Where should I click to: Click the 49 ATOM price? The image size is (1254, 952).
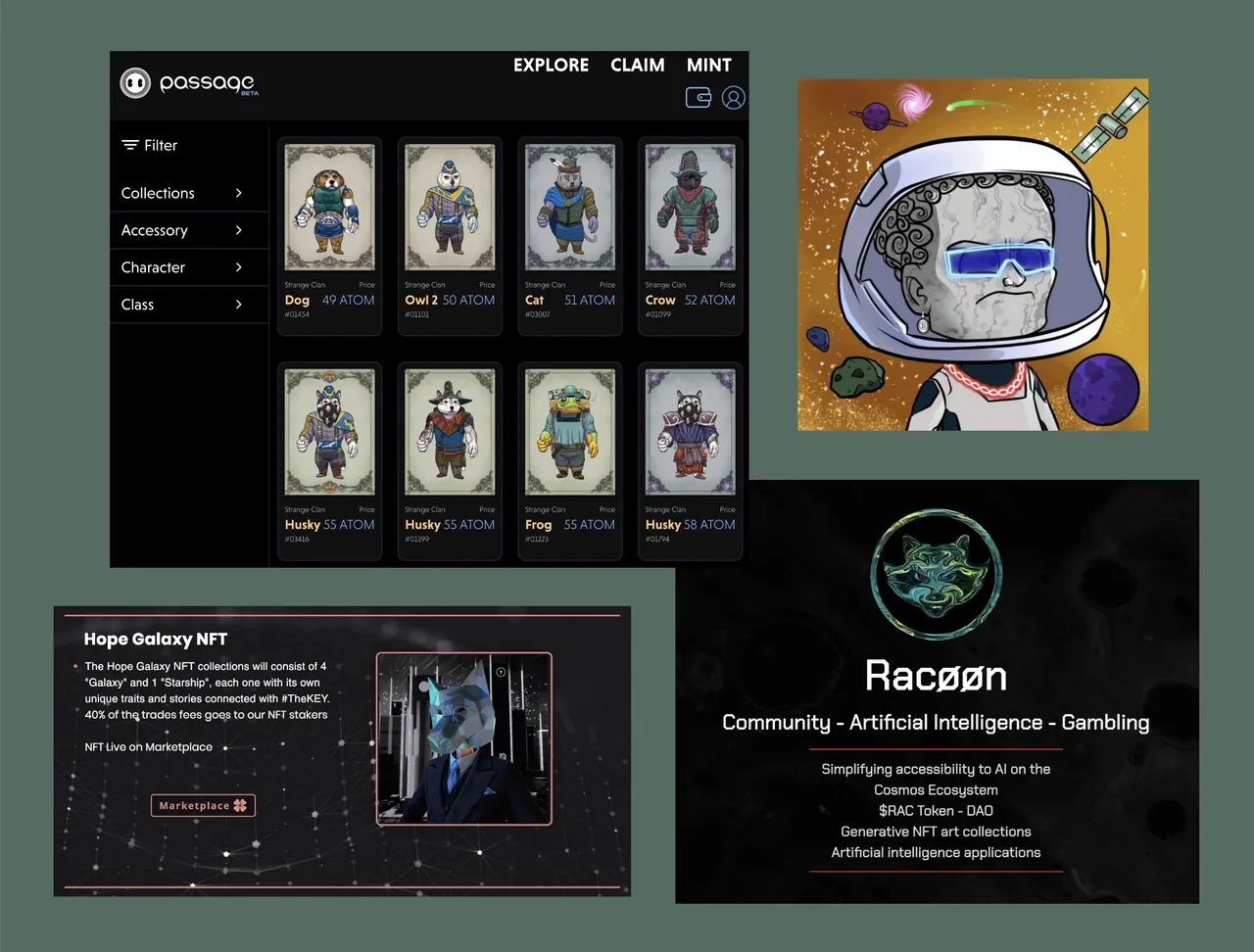click(348, 300)
